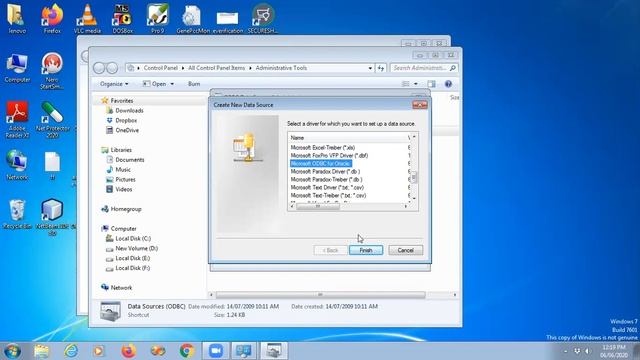The width and height of the screenshot is (640, 360).
Task: Click the change view icon in Explorer toolbar
Action: pos(405,84)
